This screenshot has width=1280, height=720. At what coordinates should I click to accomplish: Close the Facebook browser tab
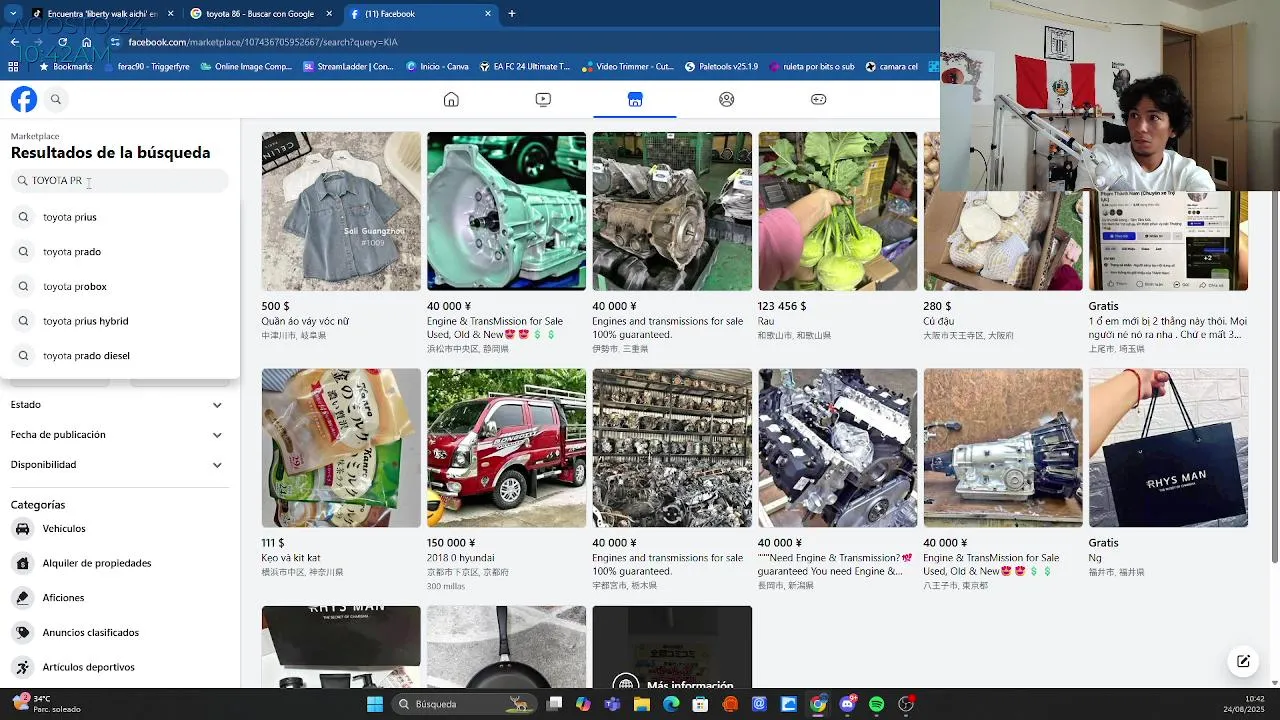point(488,14)
